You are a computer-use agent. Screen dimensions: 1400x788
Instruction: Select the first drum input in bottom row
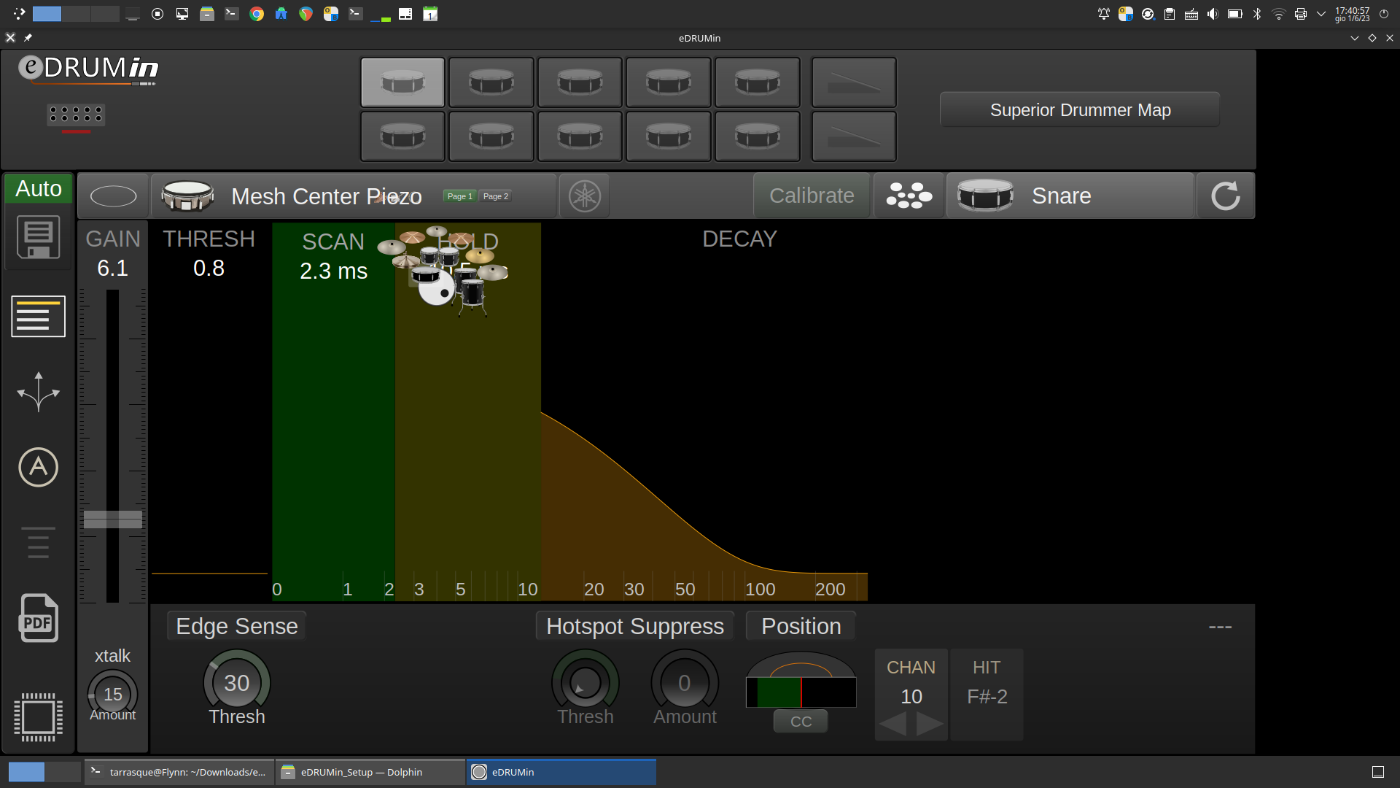[x=403, y=136]
